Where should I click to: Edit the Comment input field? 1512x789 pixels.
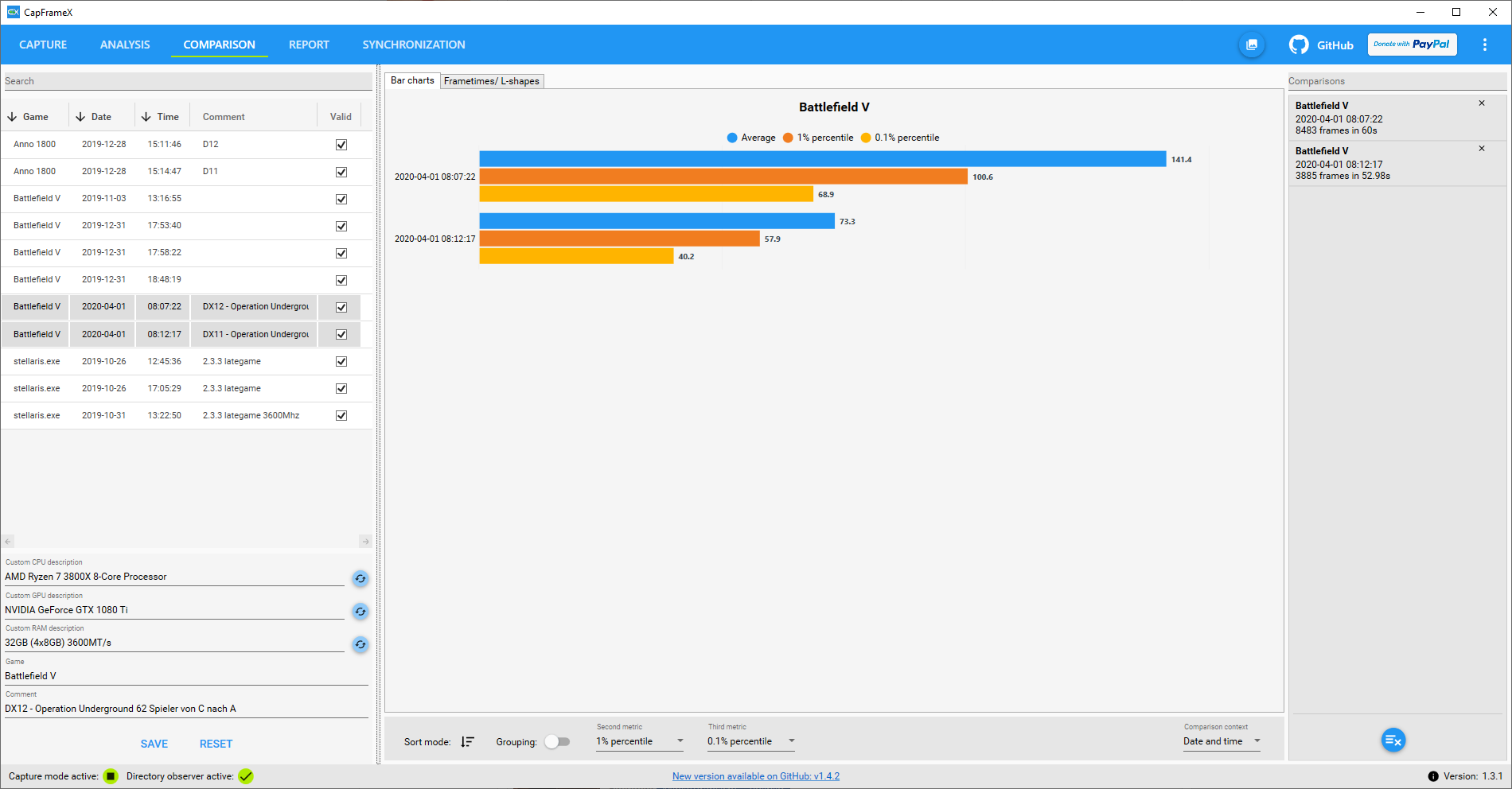[186, 709]
